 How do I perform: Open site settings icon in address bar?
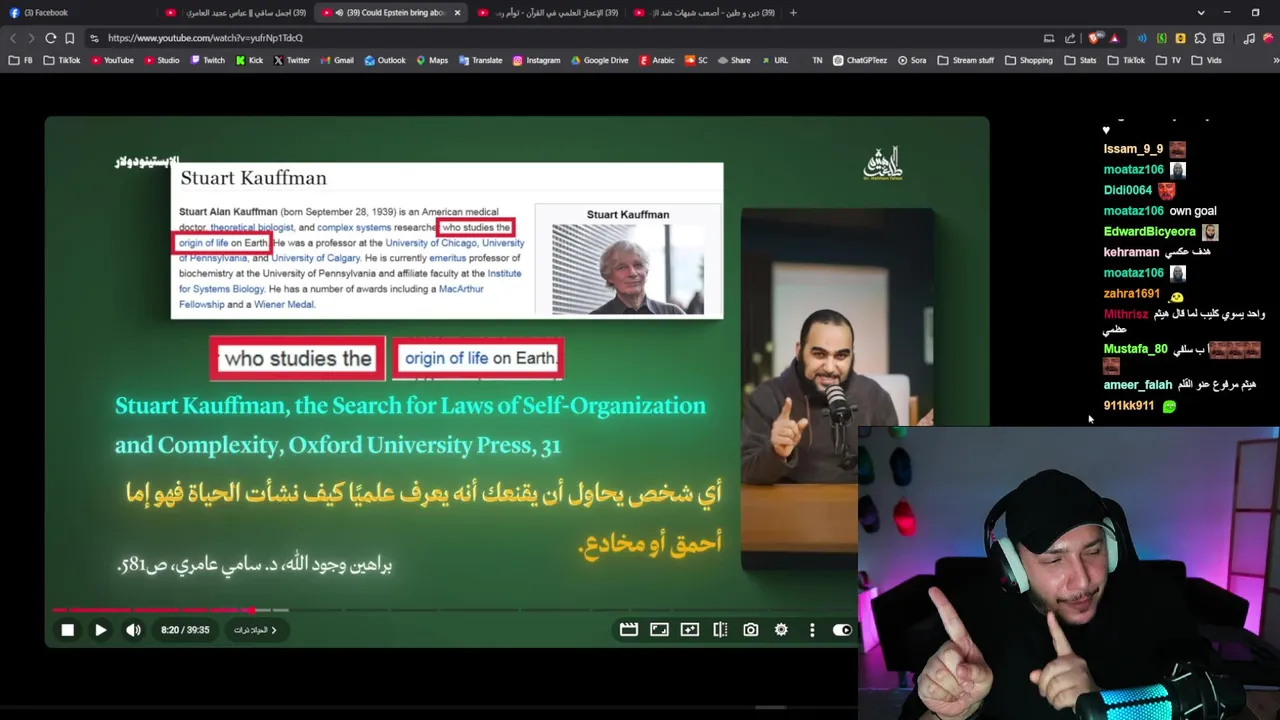click(94, 38)
